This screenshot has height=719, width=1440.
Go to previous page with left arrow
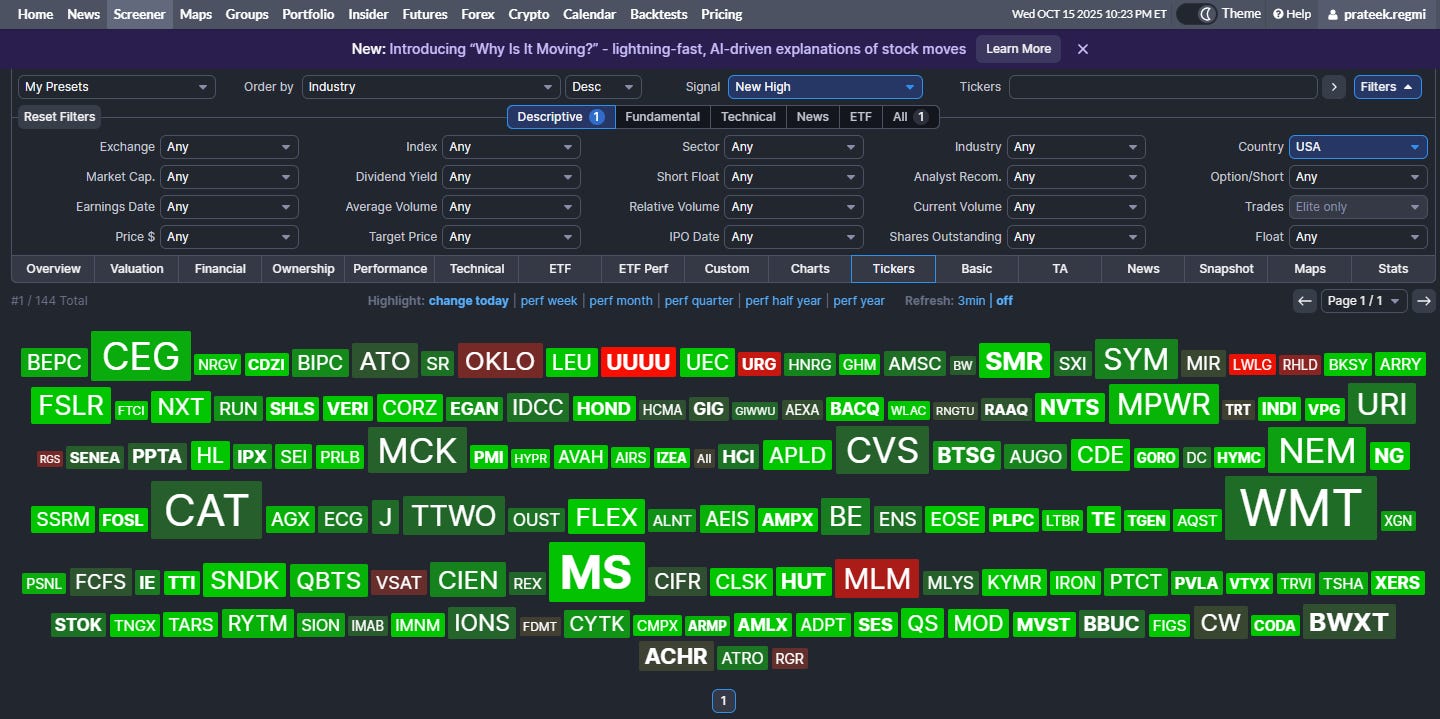[1303, 300]
